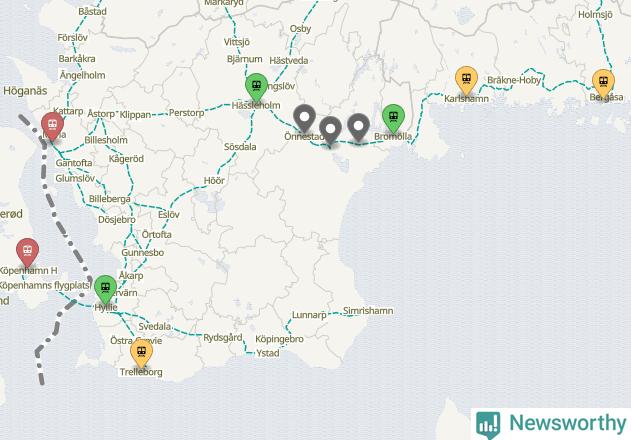631x440 pixels.
Task: Click the Hästveda station label
Action: pyautogui.click(x=289, y=61)
